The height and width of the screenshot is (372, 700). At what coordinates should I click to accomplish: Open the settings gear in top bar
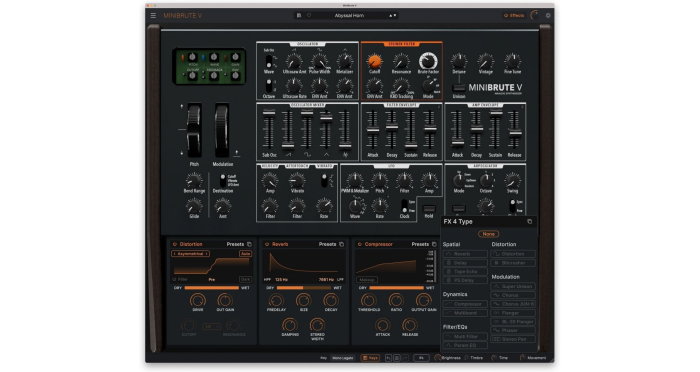coord(548,15)
